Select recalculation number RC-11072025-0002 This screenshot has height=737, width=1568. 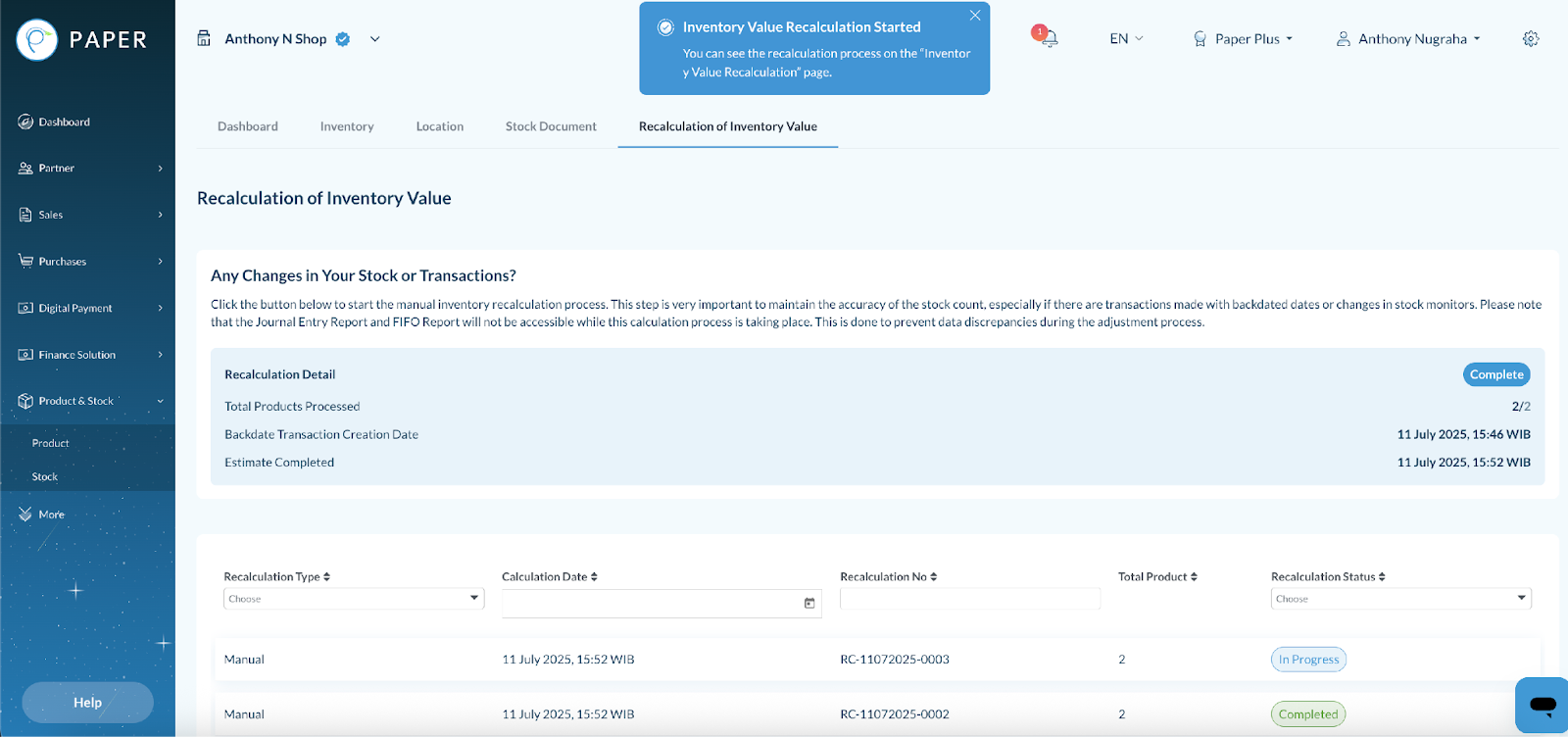[895, 714]
